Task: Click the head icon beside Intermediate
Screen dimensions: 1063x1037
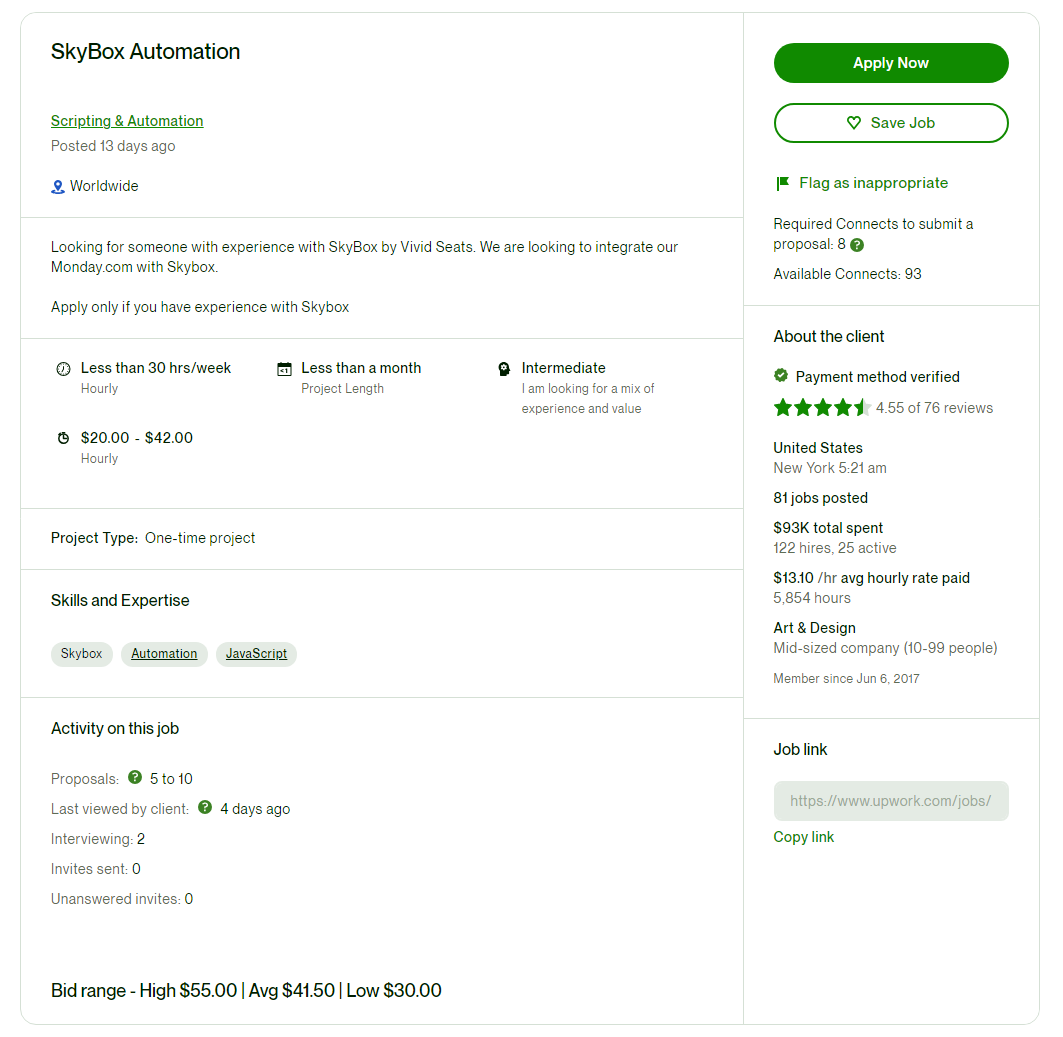Action: (504, 369)
